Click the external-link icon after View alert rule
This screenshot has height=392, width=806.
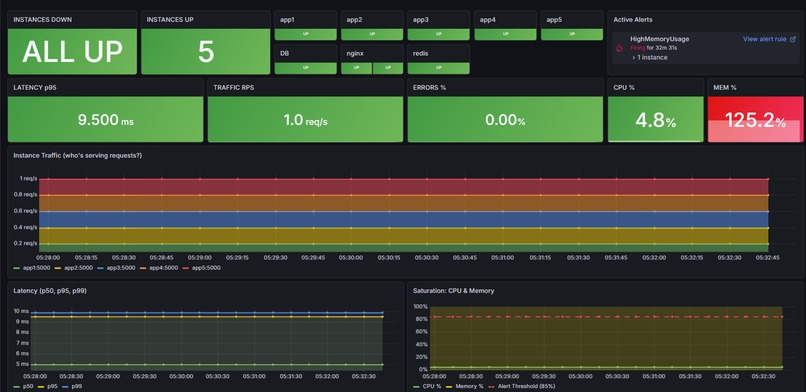pyautogui.click(x=793, y=39)
